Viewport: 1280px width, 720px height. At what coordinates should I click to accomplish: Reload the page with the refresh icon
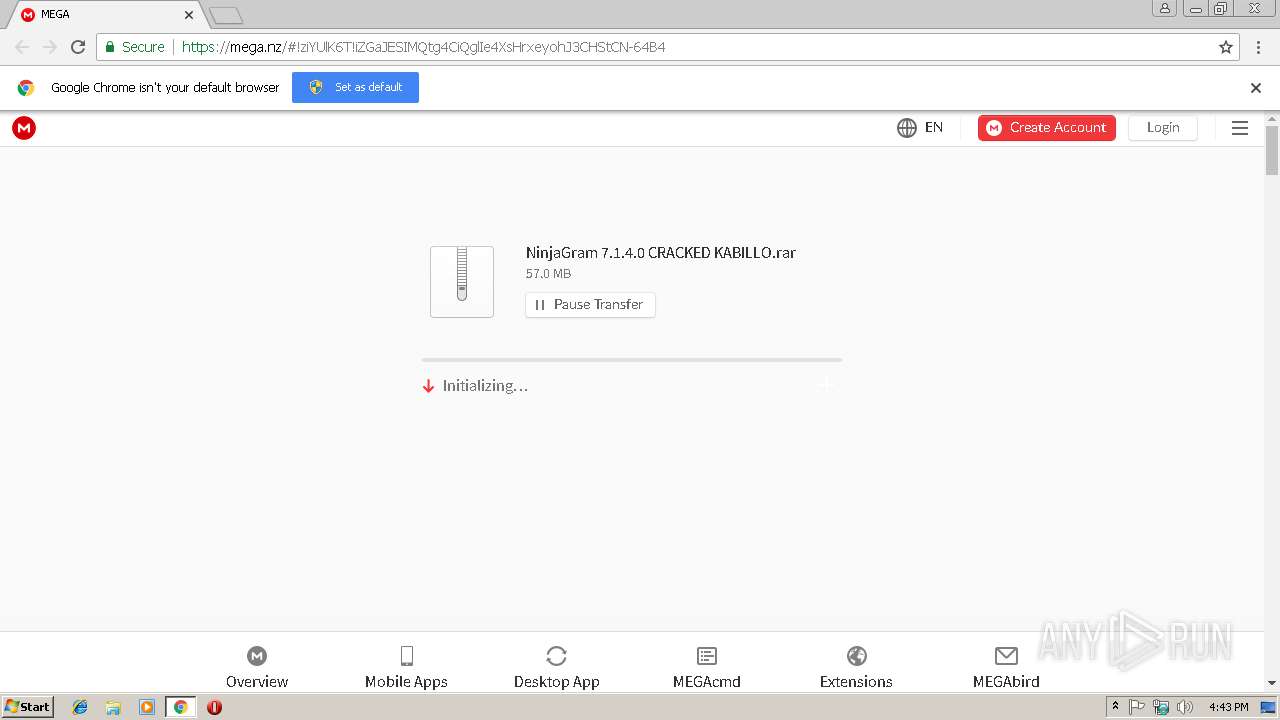[78, 47]
